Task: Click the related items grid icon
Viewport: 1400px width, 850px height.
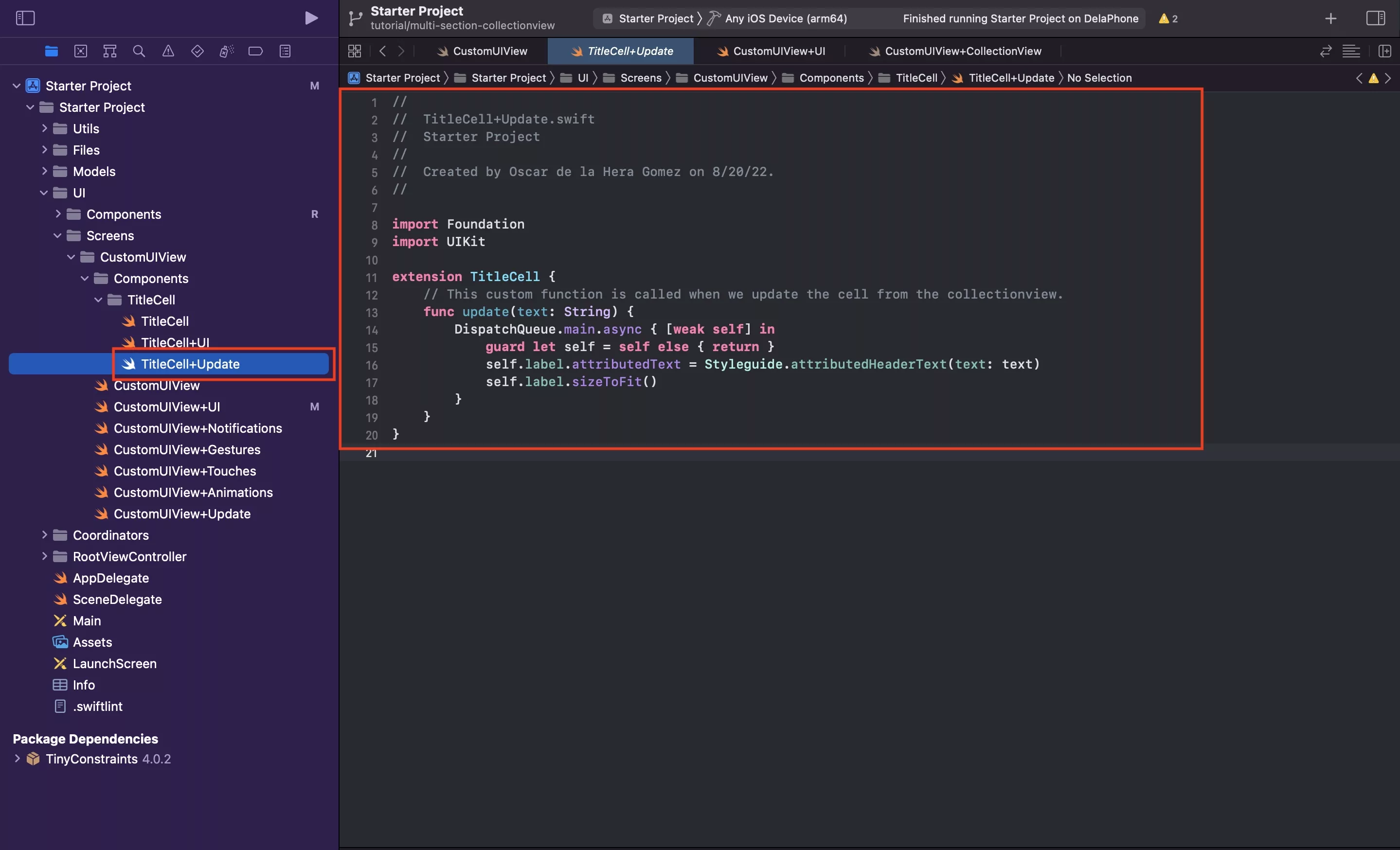Action: [x=355, y=51]
